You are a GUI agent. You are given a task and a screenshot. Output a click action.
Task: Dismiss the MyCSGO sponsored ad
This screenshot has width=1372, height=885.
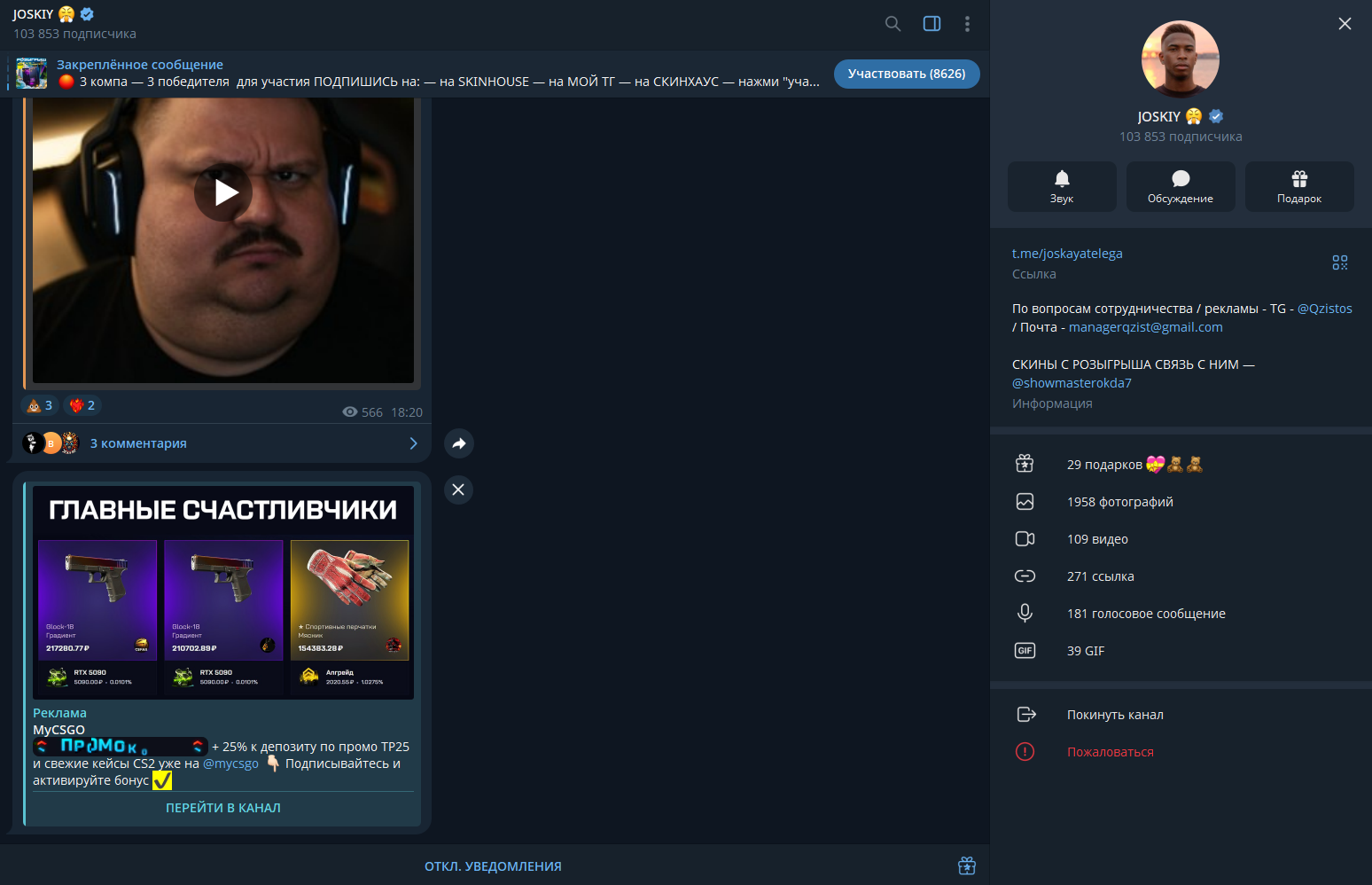(458, 489)
